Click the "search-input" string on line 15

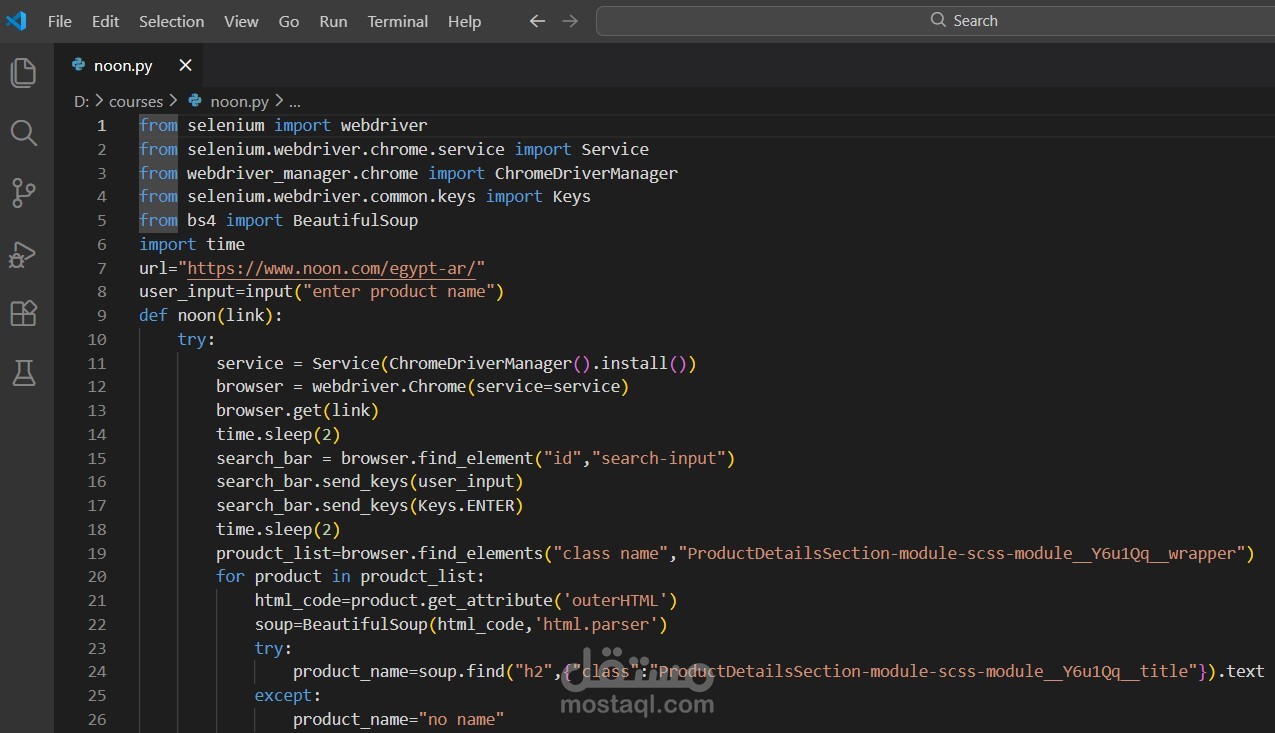(659, 458)
